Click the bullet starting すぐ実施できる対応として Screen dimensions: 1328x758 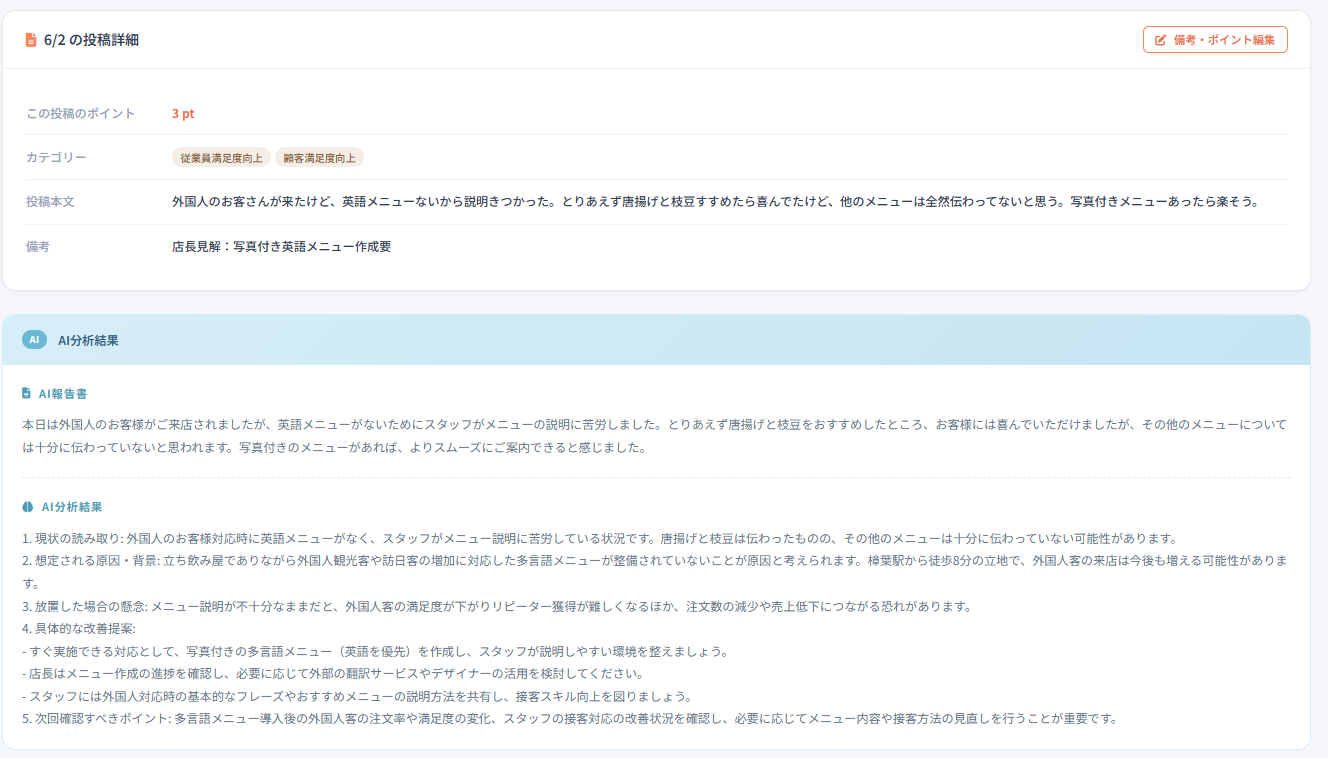click(375, 651)
